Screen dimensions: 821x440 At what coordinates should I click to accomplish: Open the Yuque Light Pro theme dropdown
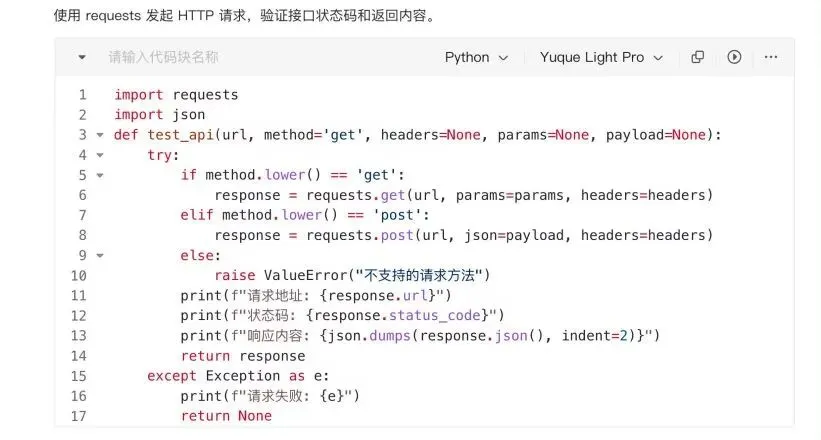coord(601,58)
